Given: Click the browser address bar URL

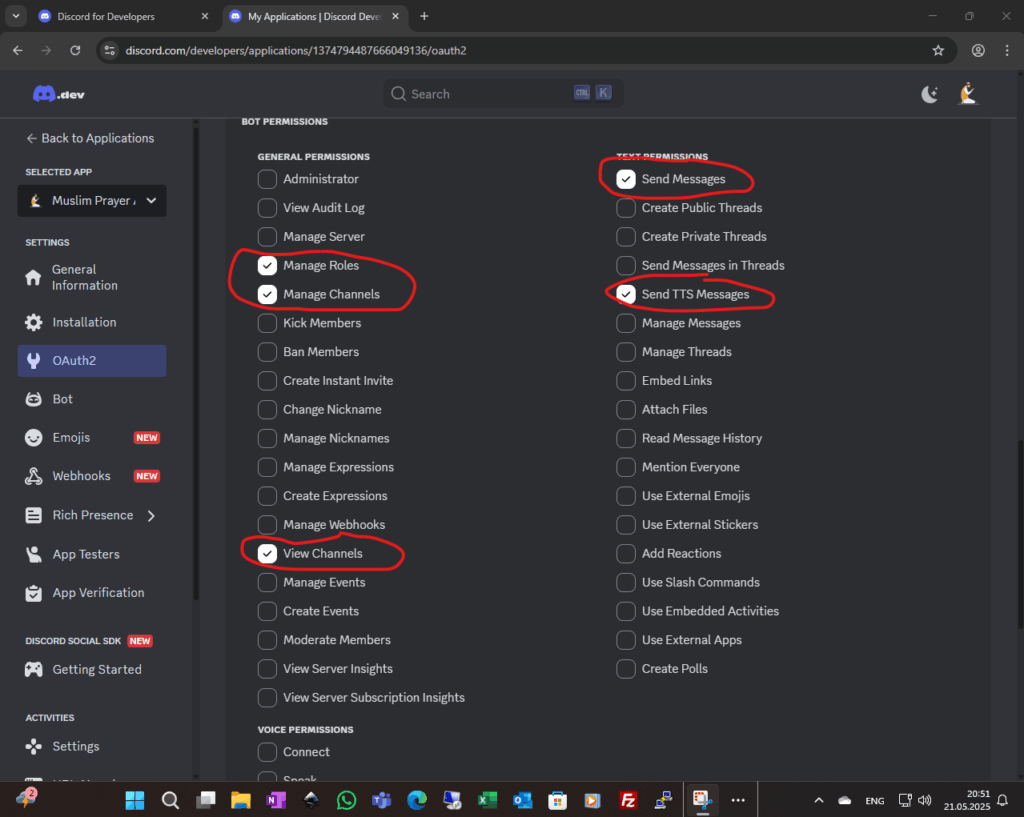Looking at the screenshot, I should pyautogui.click(x=296, y=50).
